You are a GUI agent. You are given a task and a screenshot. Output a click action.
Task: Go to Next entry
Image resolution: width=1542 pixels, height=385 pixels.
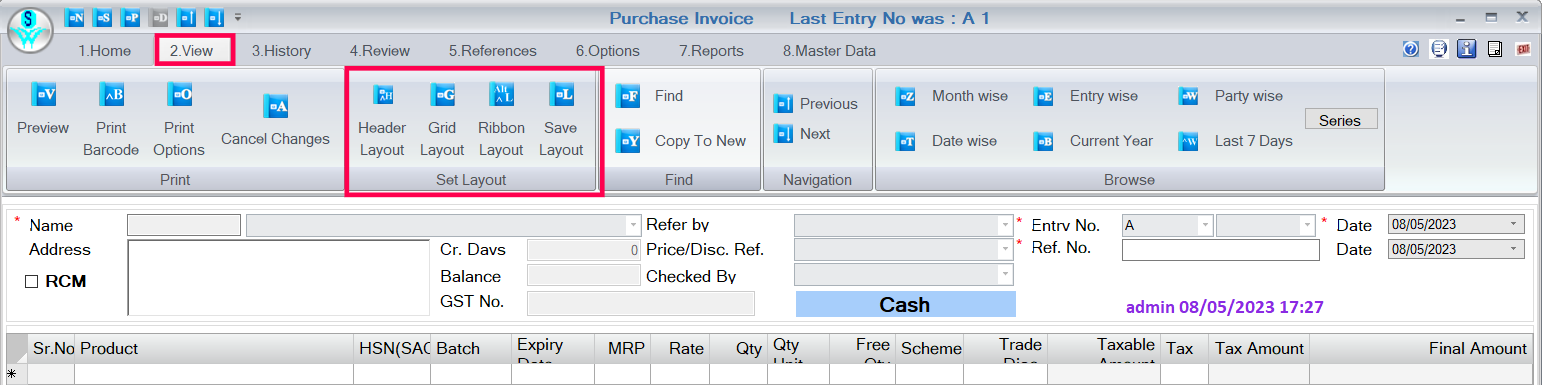[x=802, y=134]
